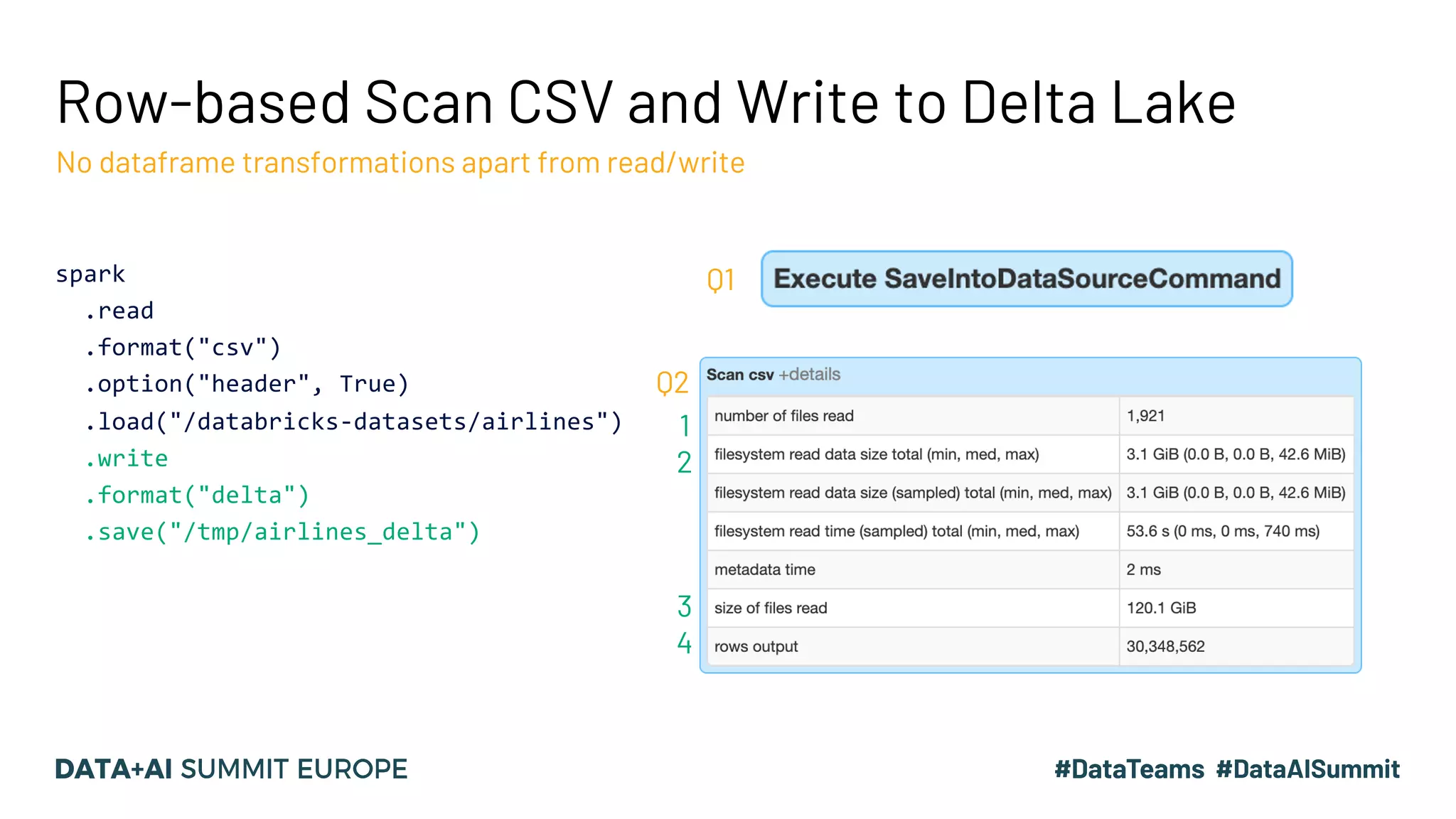Screen dimensions: 1456x819
Task: Click the Q1 label
Action: point(720,280)
